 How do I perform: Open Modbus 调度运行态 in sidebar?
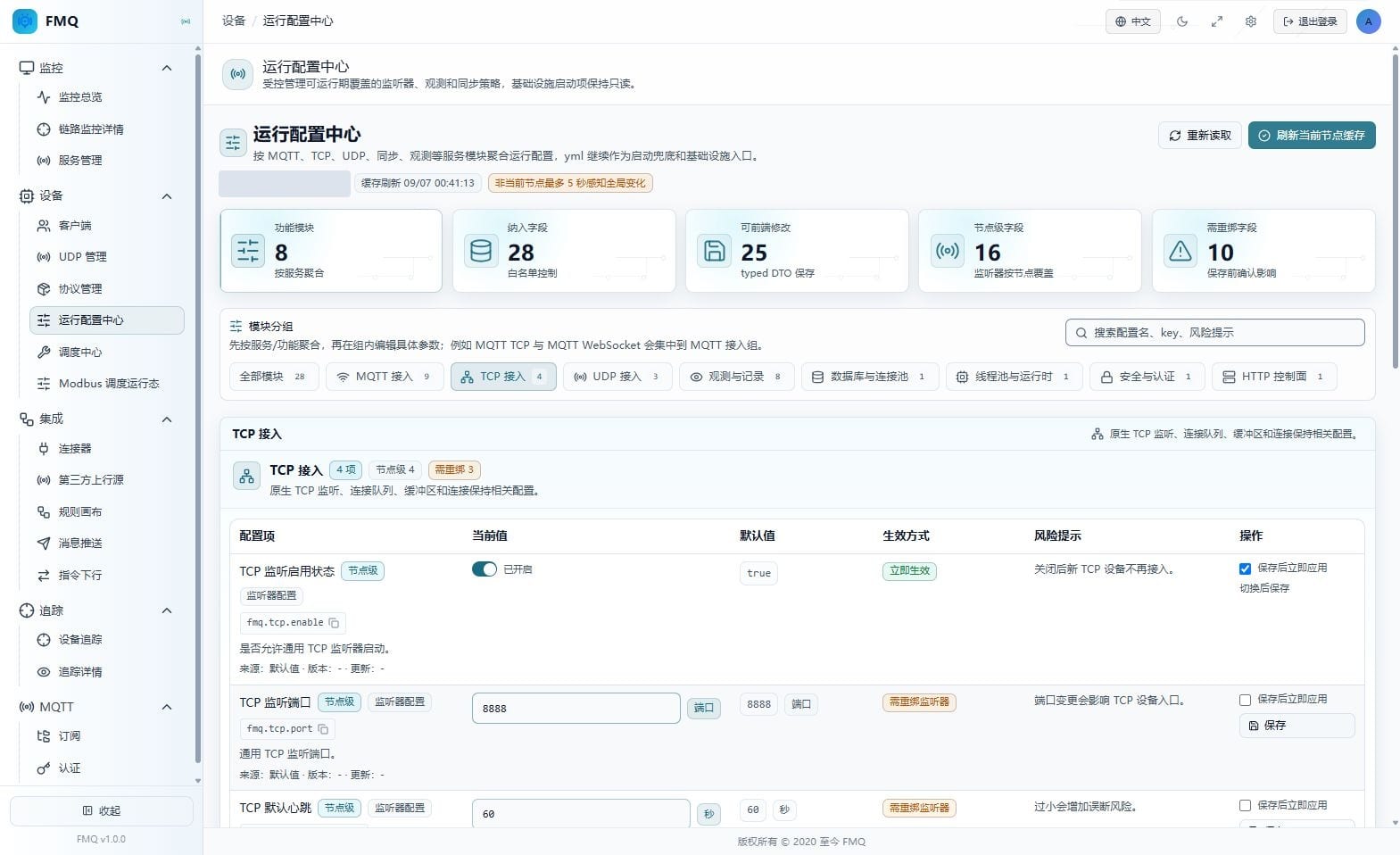click(x=109, y=384)
